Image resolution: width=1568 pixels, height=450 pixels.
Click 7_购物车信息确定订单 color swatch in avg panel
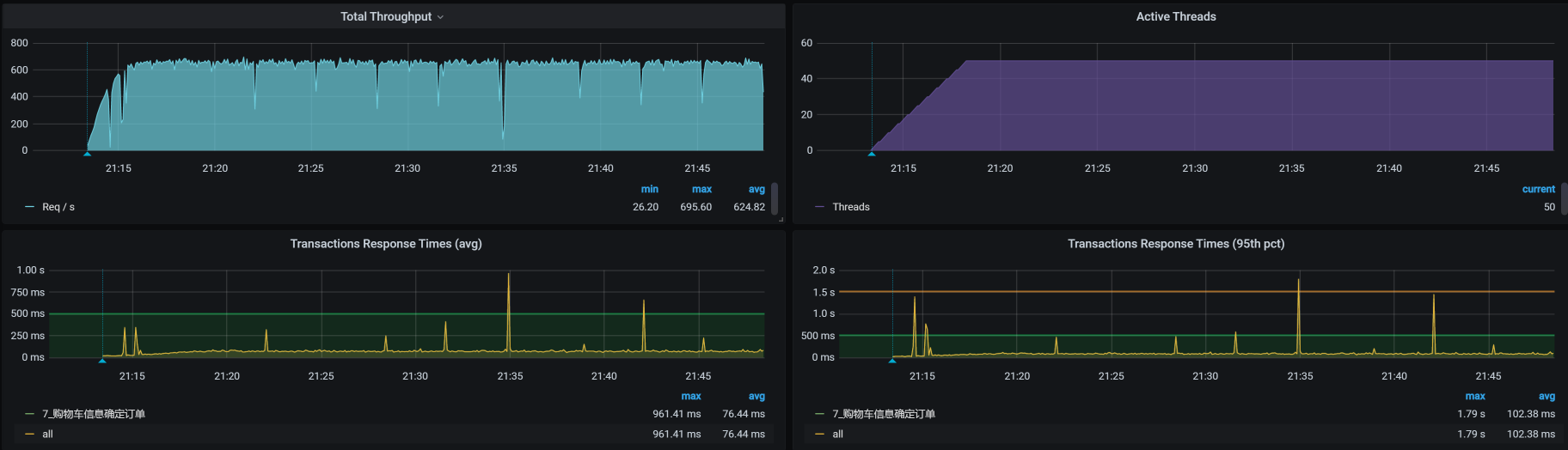coord(30,414)
